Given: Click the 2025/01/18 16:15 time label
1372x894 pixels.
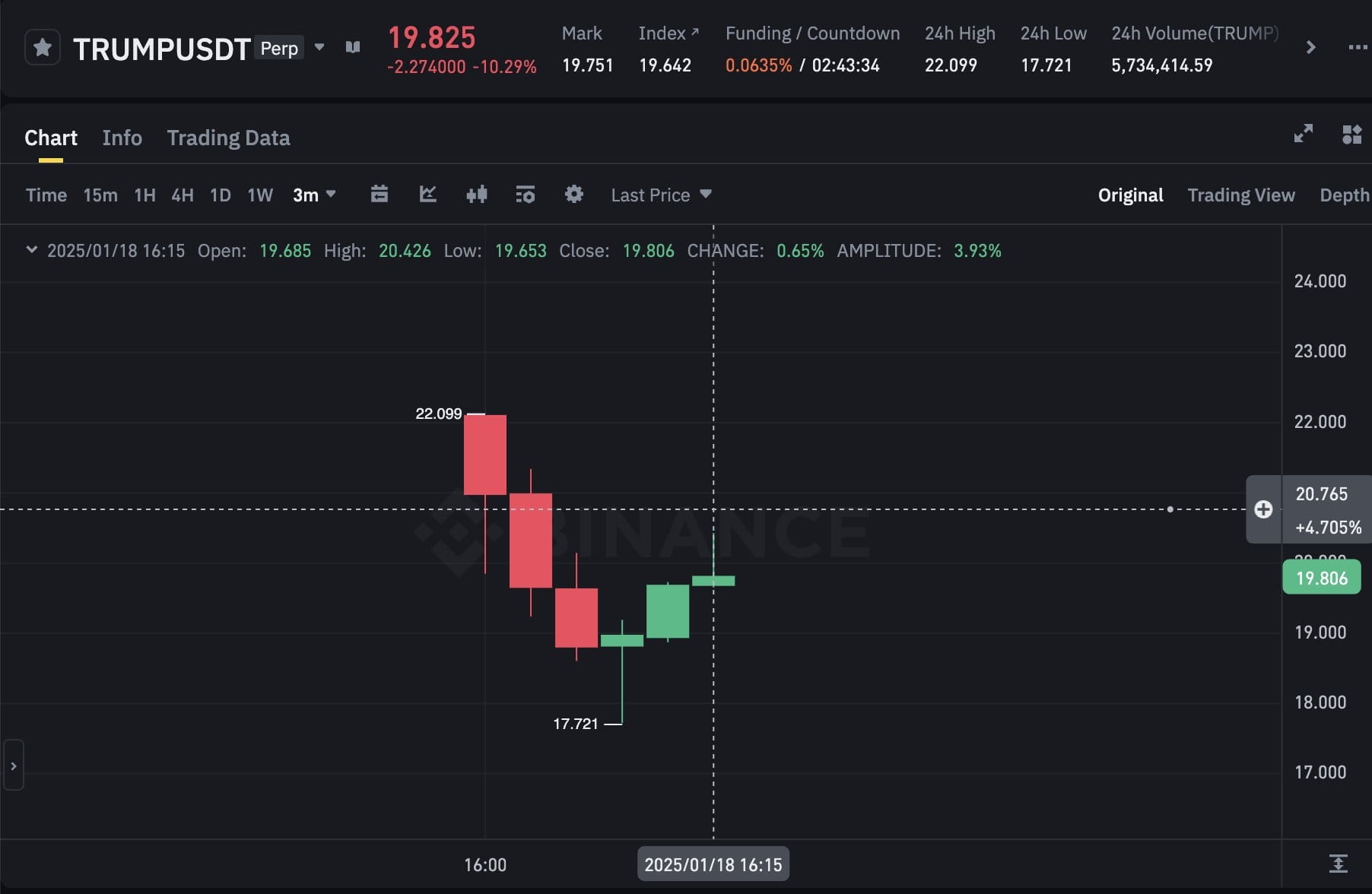Looking at the screenshot, I should point(713,864).
